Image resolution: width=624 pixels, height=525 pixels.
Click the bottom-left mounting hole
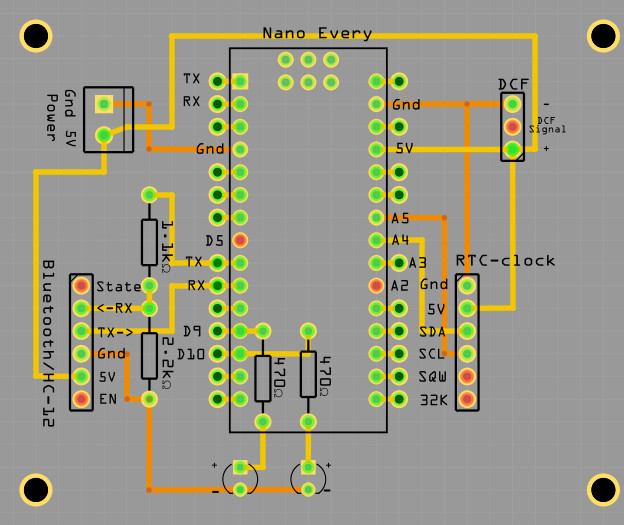(x=36, y=490)
